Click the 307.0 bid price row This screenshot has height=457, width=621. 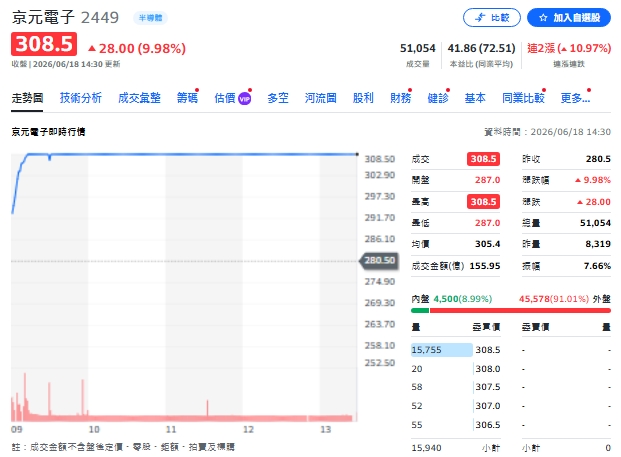click(x=455, y=406)
